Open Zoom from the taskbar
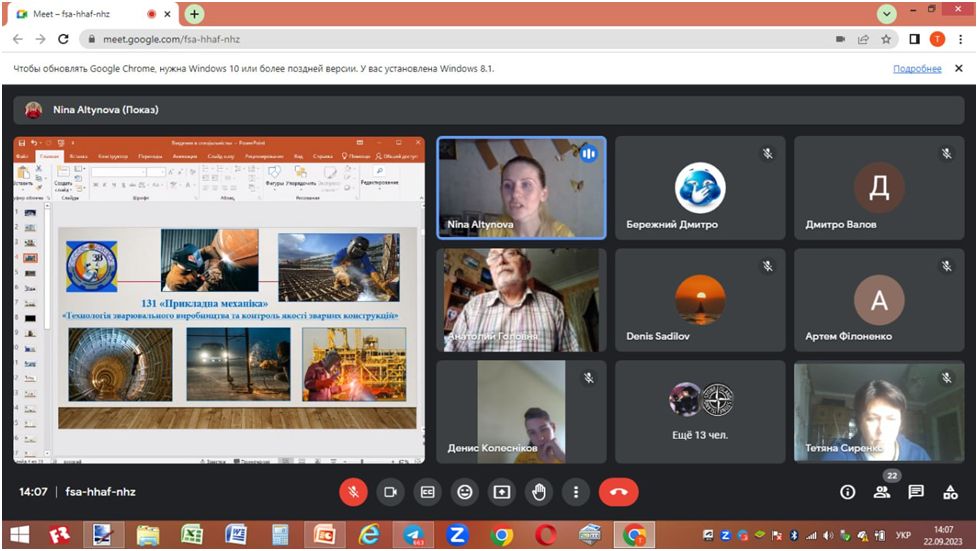The image size is (978, 551). (457, 535)
